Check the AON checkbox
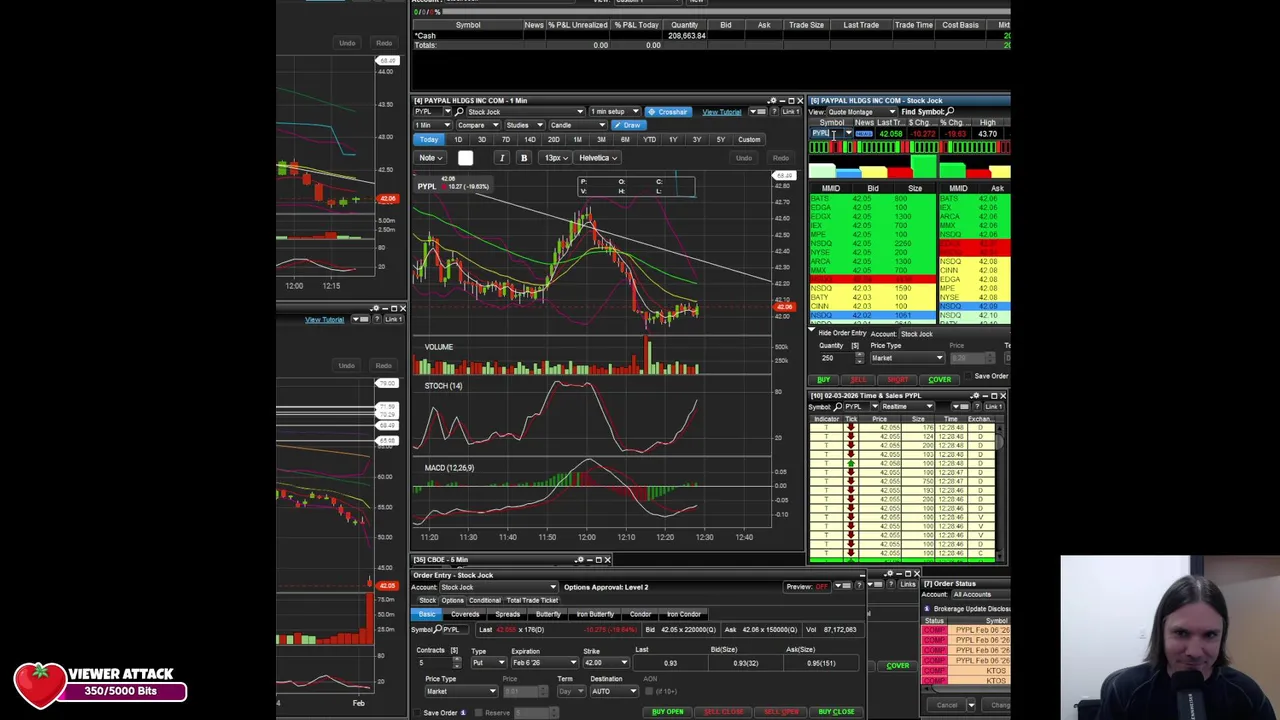Image resolution: width=1280 pixels, height=720 pixels. (649, 691)
